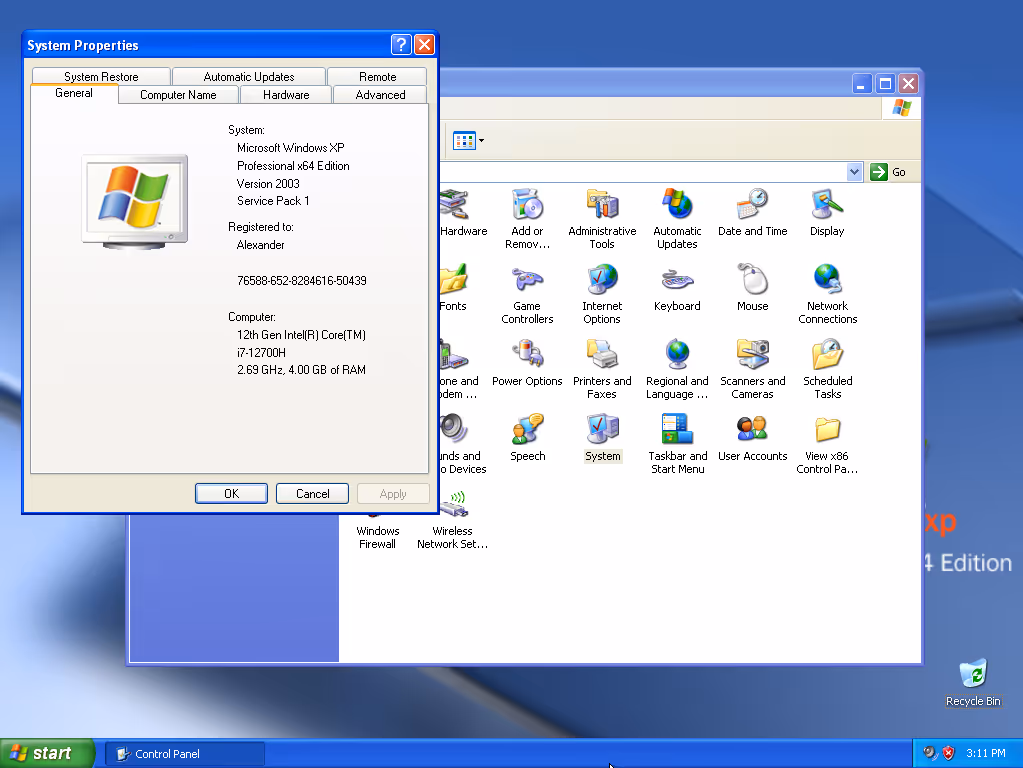Open Speech icon in Control Panel
Image resolution: width=1023 pixels, height=768 pixels.
pos(527,437)
